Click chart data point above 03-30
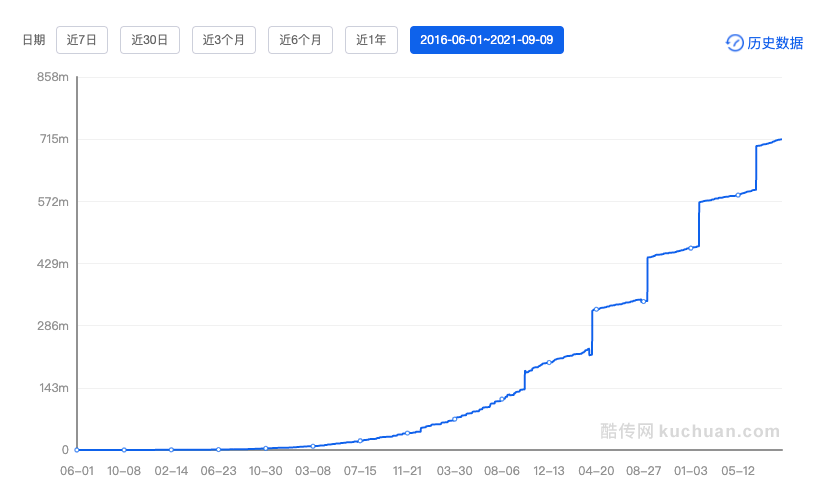This screenshot has height=489, width=825. click(x=455, y=419)
